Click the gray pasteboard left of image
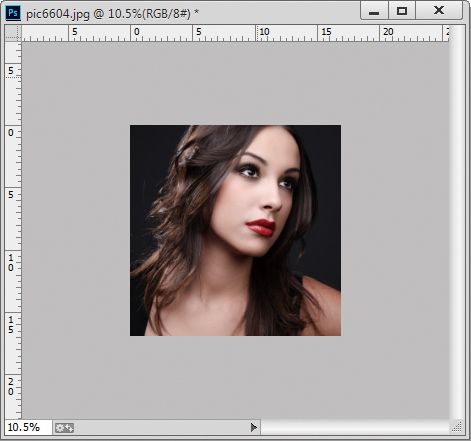471x441 pixels. (76, 230)
